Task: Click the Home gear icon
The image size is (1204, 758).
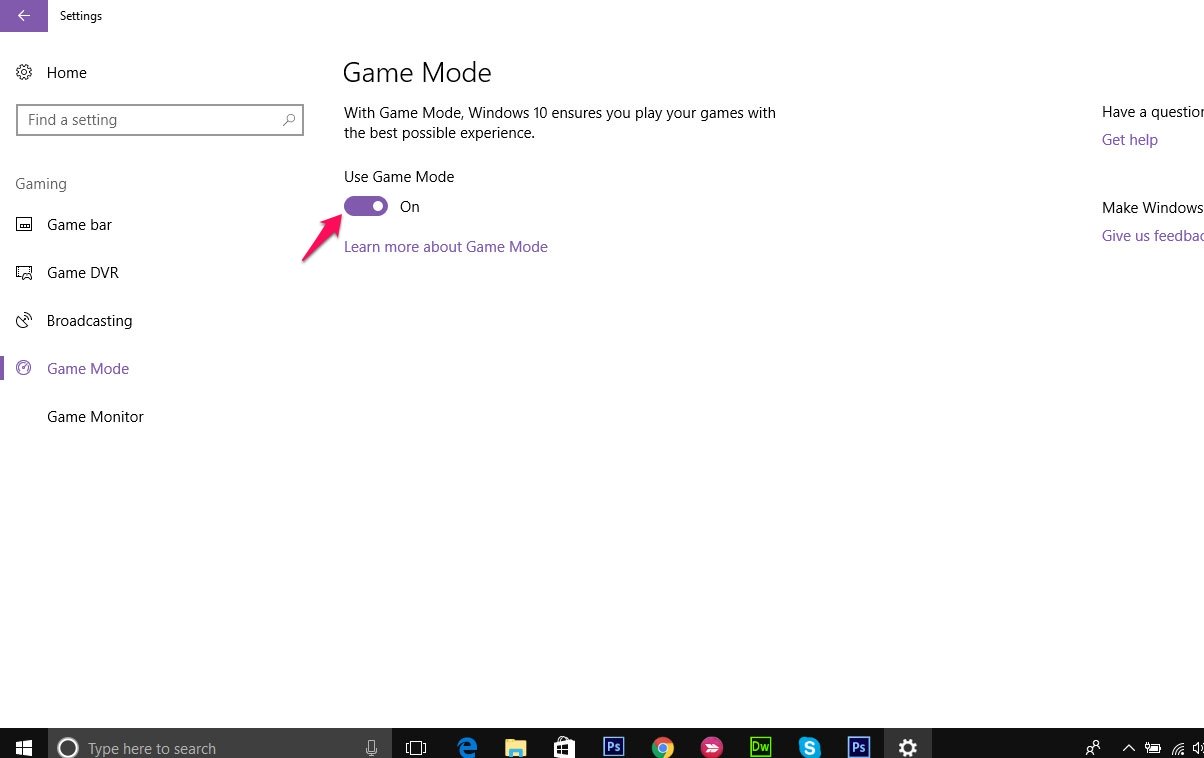Action: [24, 73]
